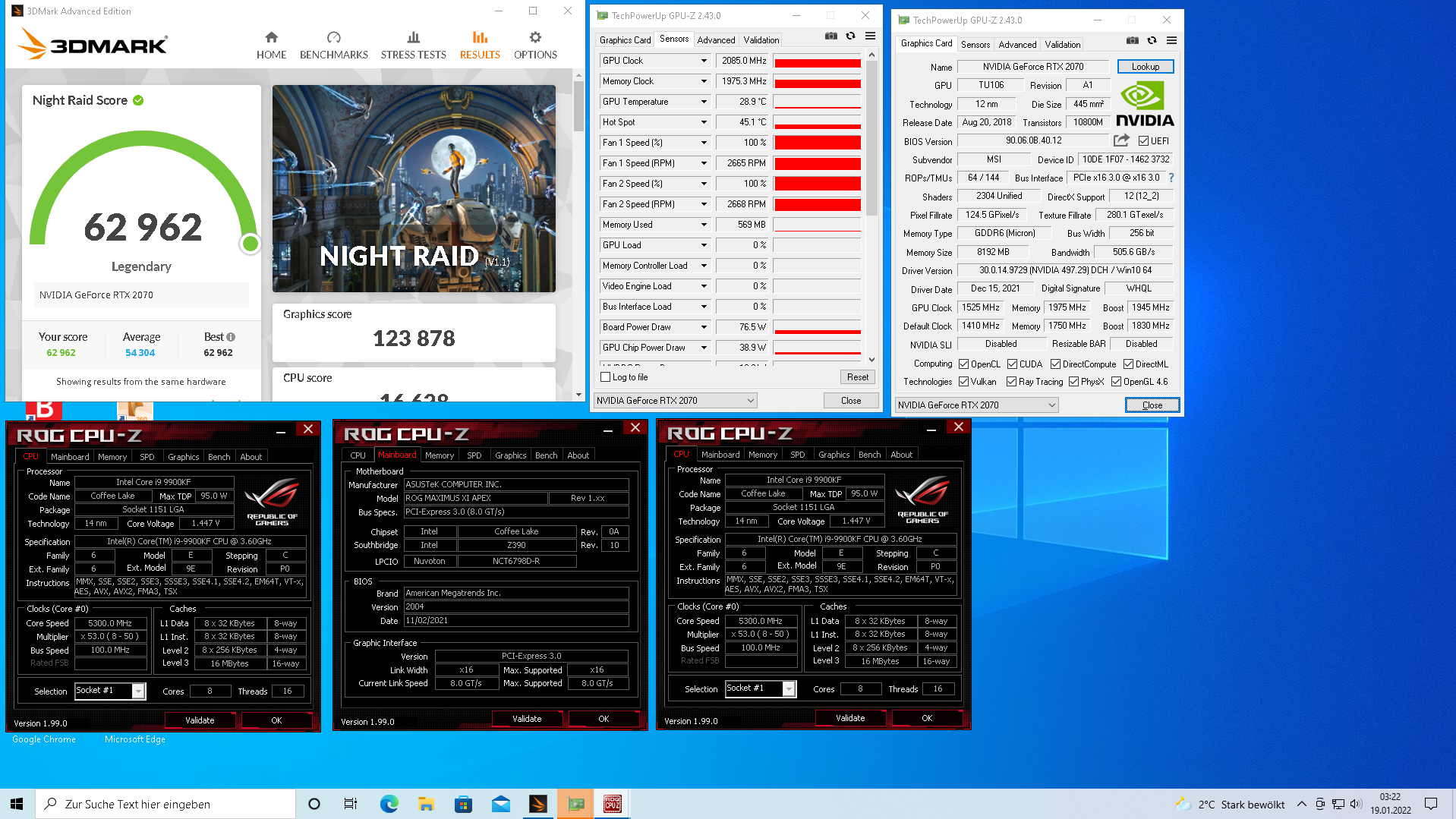
Task: Click Validate in left CPU-Z window
Action: point(200,720)
